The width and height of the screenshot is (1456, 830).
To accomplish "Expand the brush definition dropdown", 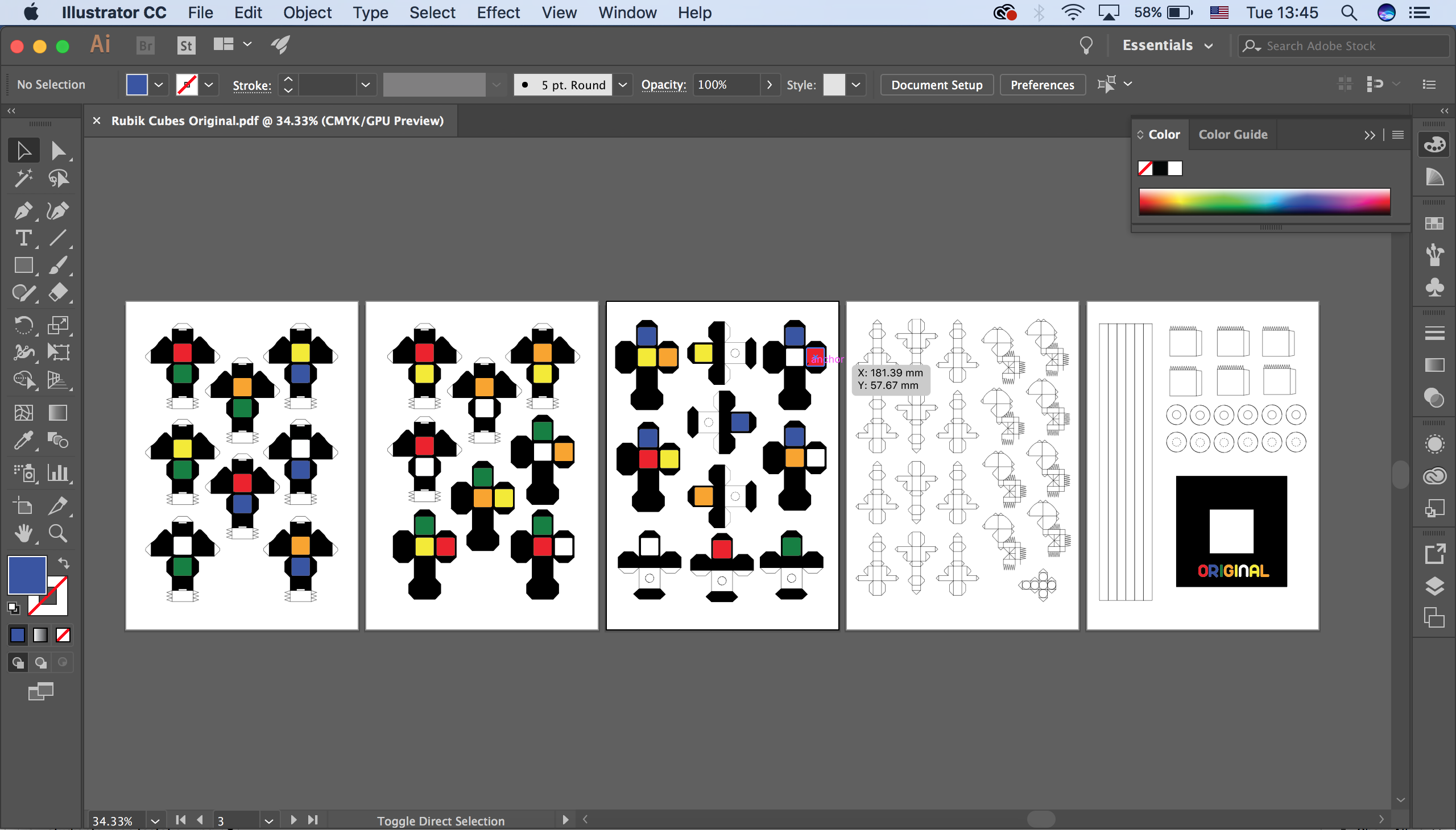I will click(x=623, y=85).
